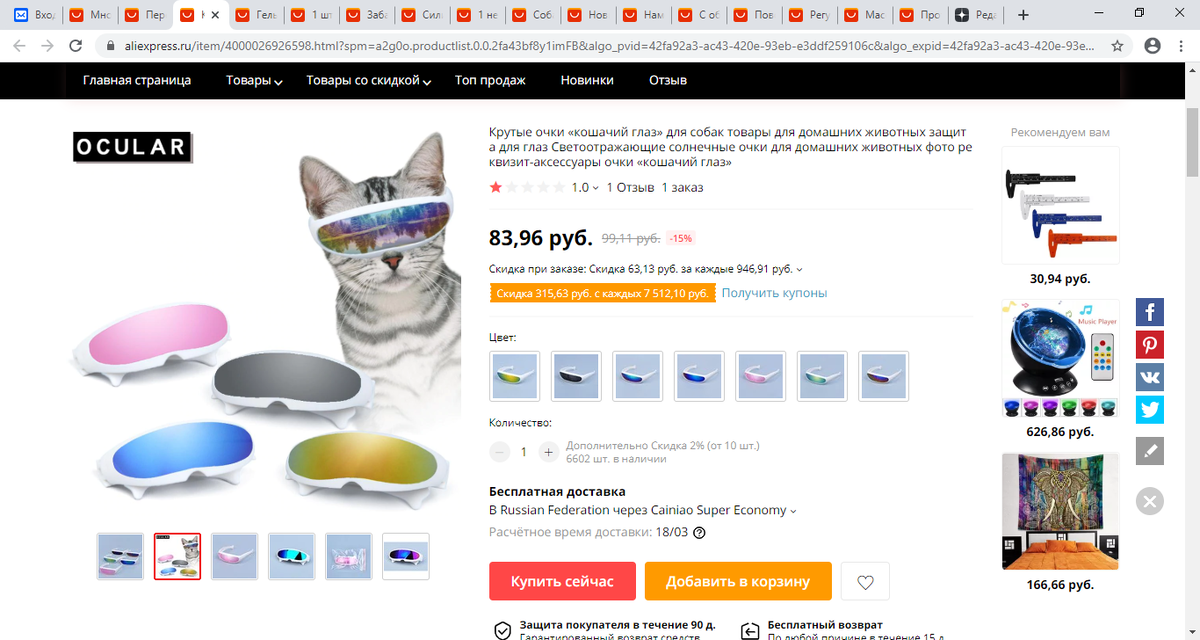Share the product on Facebook
This screenshot has width=1200, height=640.
click(x=1150, y=312)
